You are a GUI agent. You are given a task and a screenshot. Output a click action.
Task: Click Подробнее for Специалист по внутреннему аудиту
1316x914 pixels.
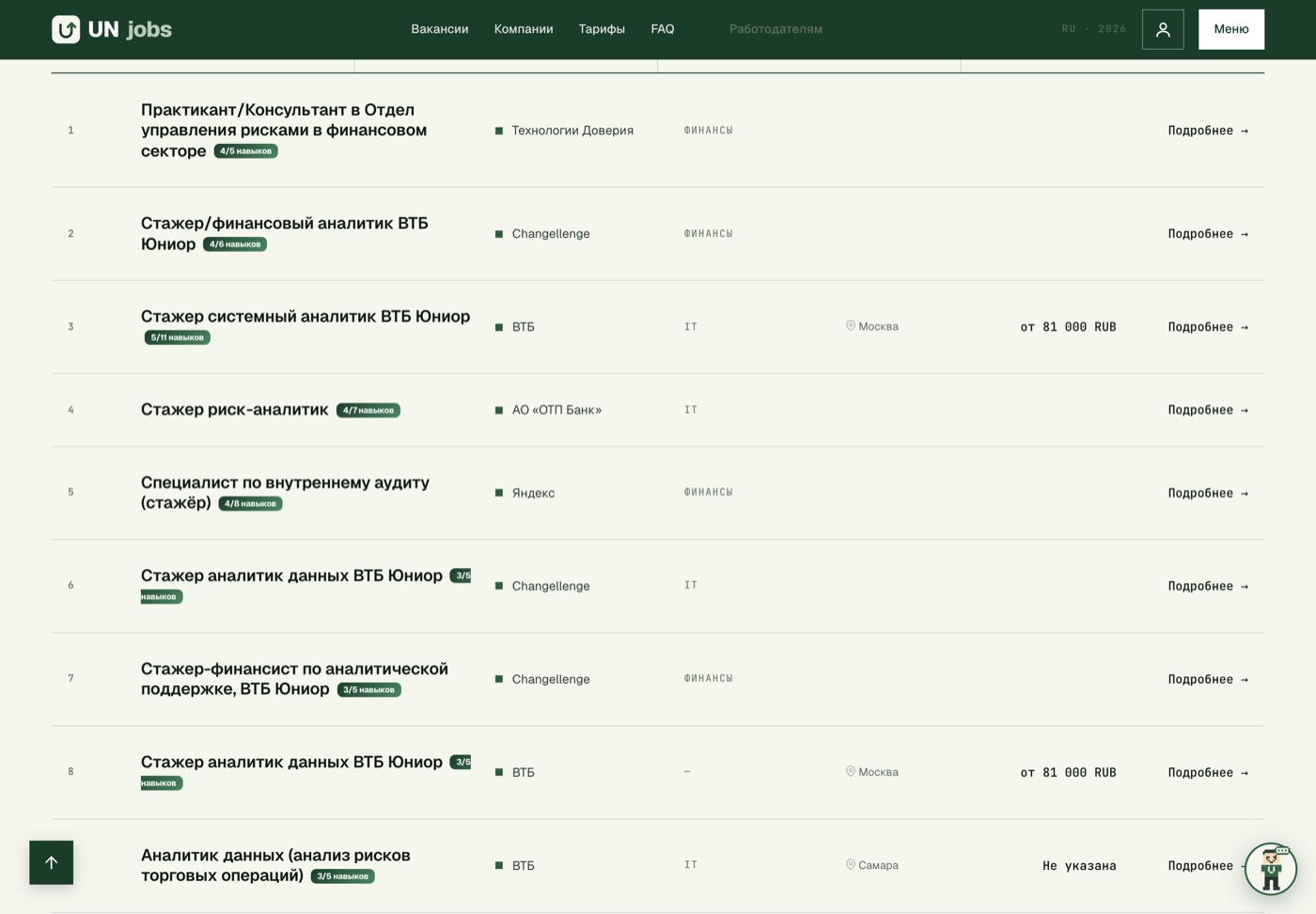tap(1208, 493)
